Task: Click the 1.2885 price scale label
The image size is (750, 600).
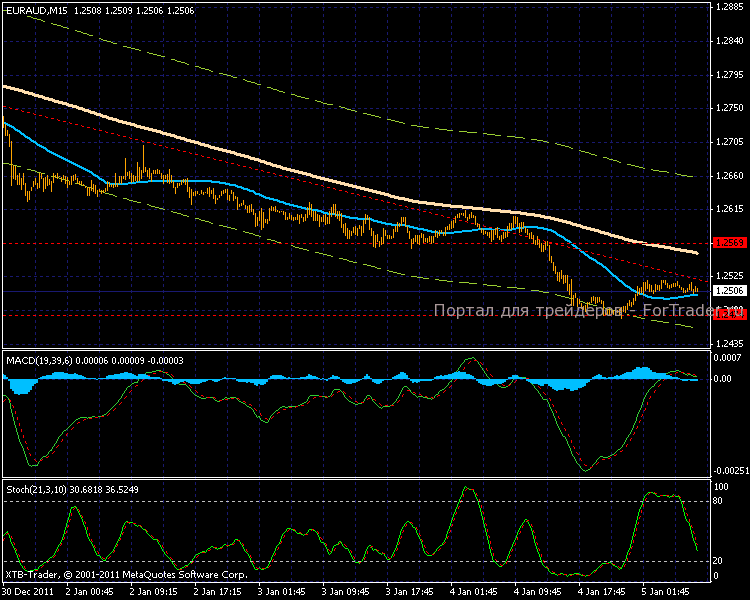Action: click(x=730, y=7)
